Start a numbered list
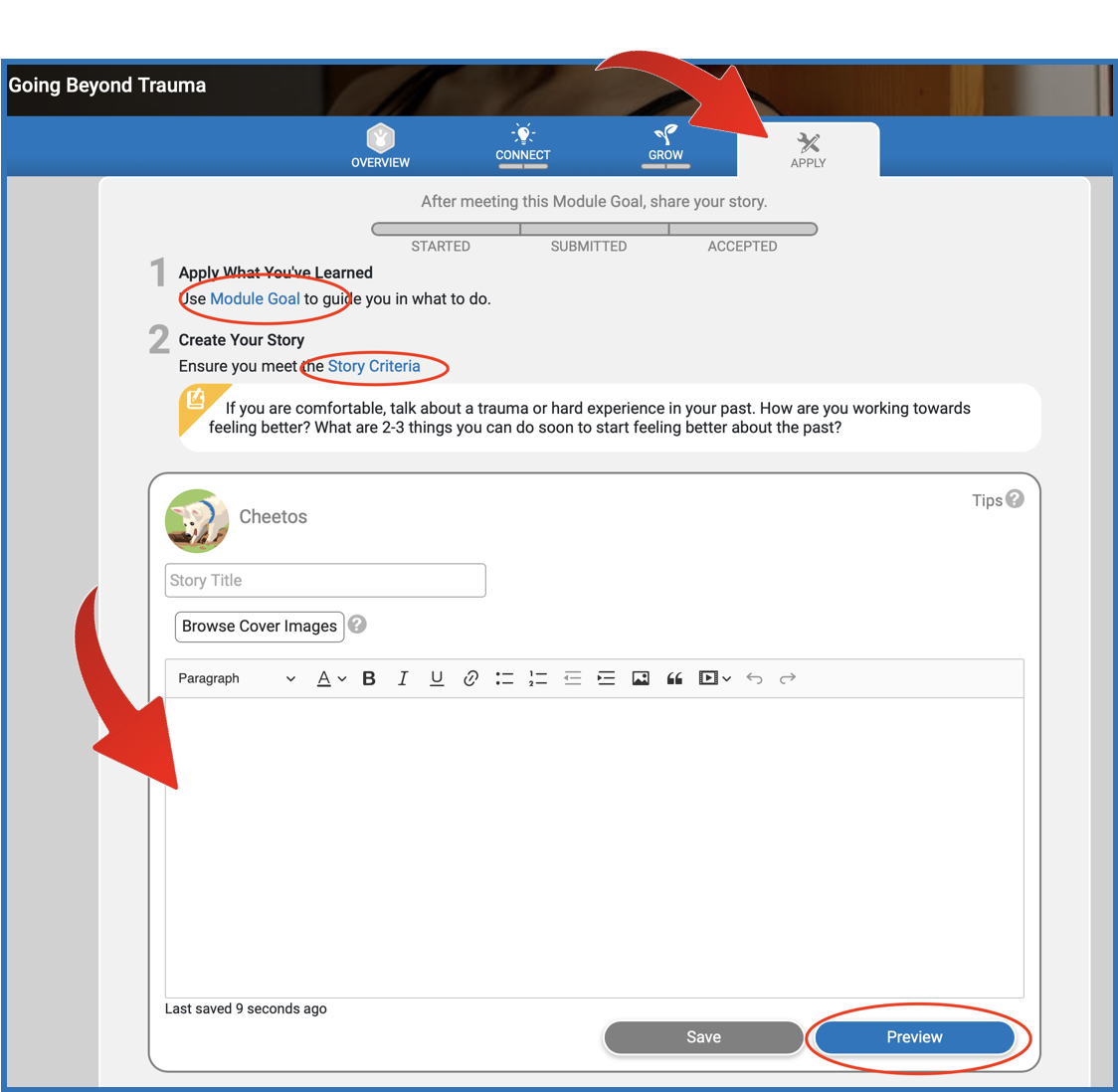Image resolution: width=1118 pixels, height=1092 pixels. (x=538, y=678)
